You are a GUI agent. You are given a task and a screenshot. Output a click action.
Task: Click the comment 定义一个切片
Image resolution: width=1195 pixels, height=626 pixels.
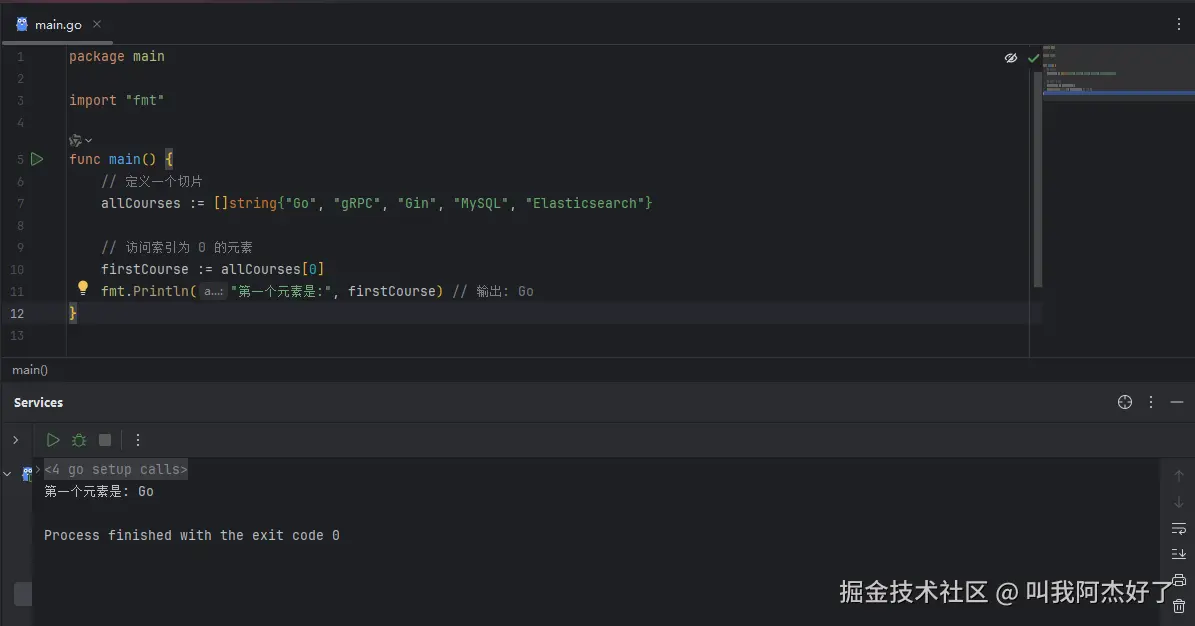tap(152, 181)
